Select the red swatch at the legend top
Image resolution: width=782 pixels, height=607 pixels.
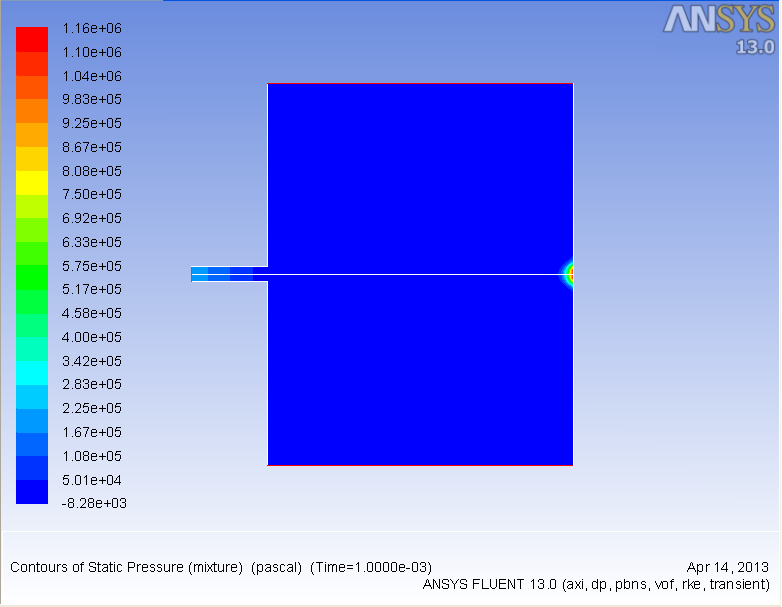click(31, 39)
